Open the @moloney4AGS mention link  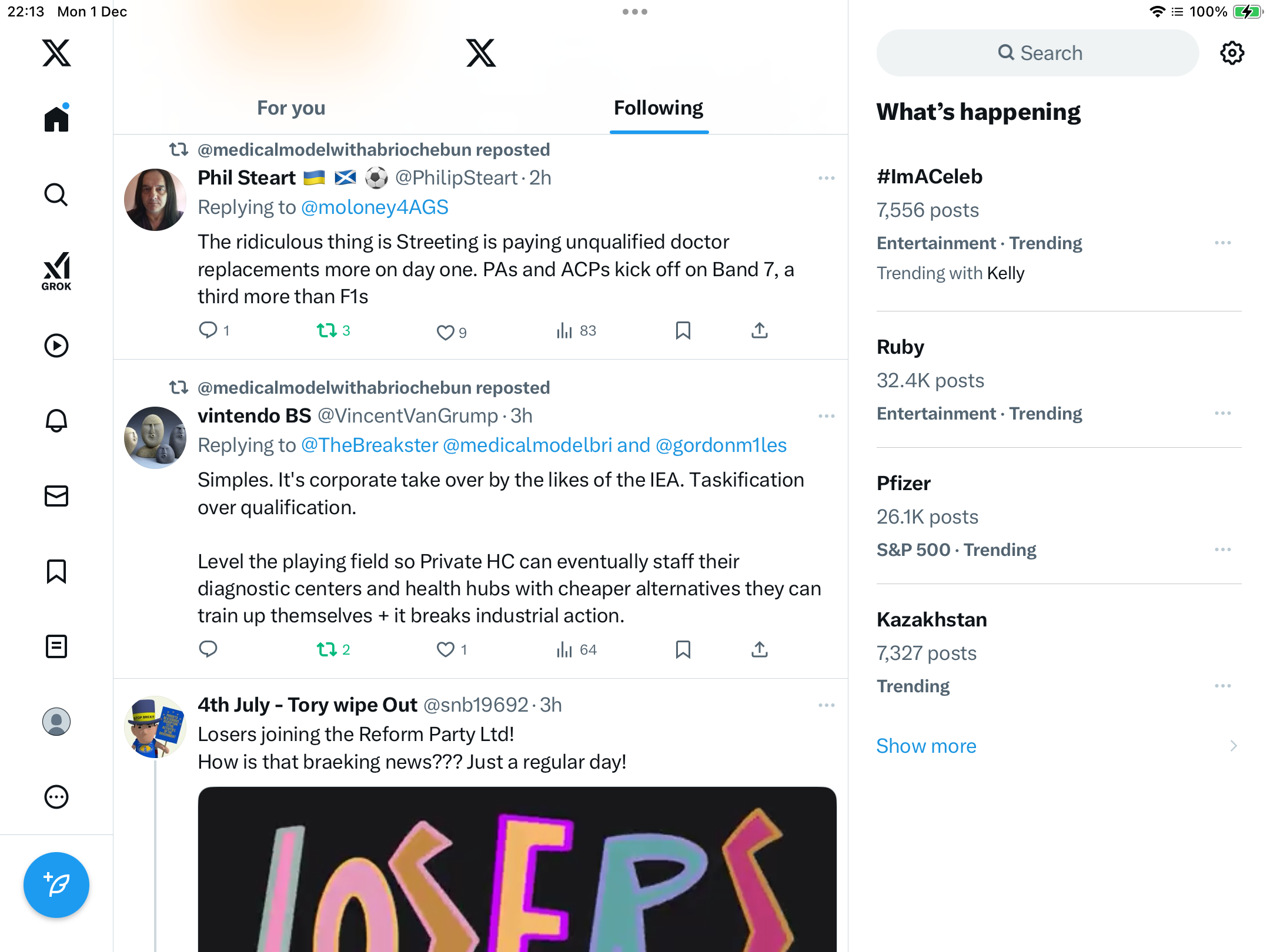tap(375, 207)
